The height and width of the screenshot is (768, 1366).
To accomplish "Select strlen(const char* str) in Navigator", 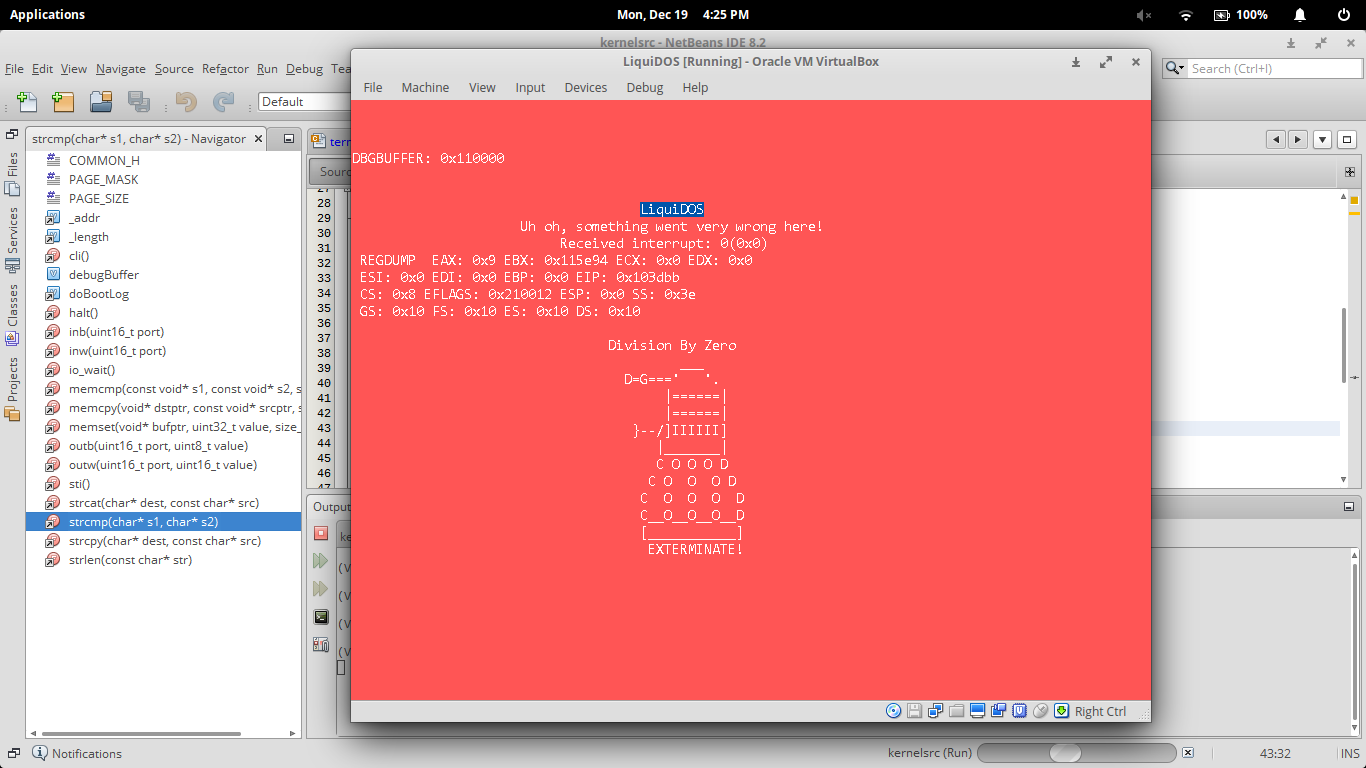I will 130,559.
